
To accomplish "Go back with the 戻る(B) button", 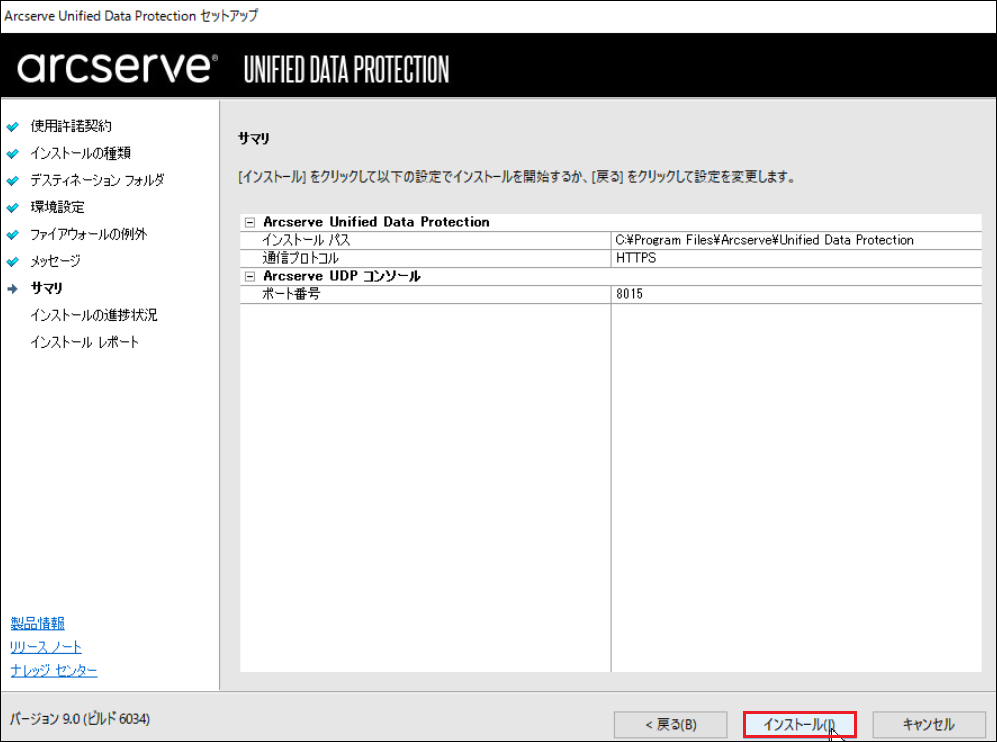I will click(670, 724).
